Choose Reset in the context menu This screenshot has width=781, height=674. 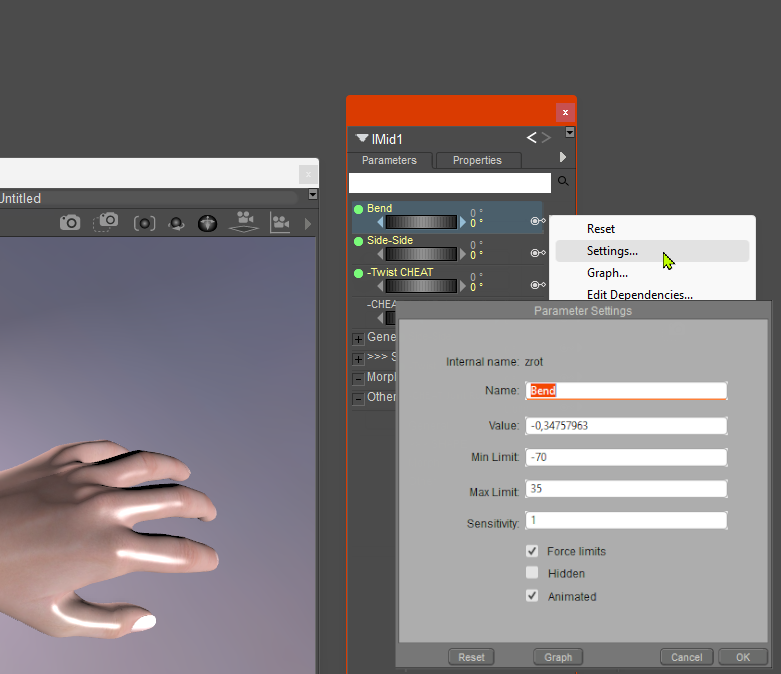[652, 229]
